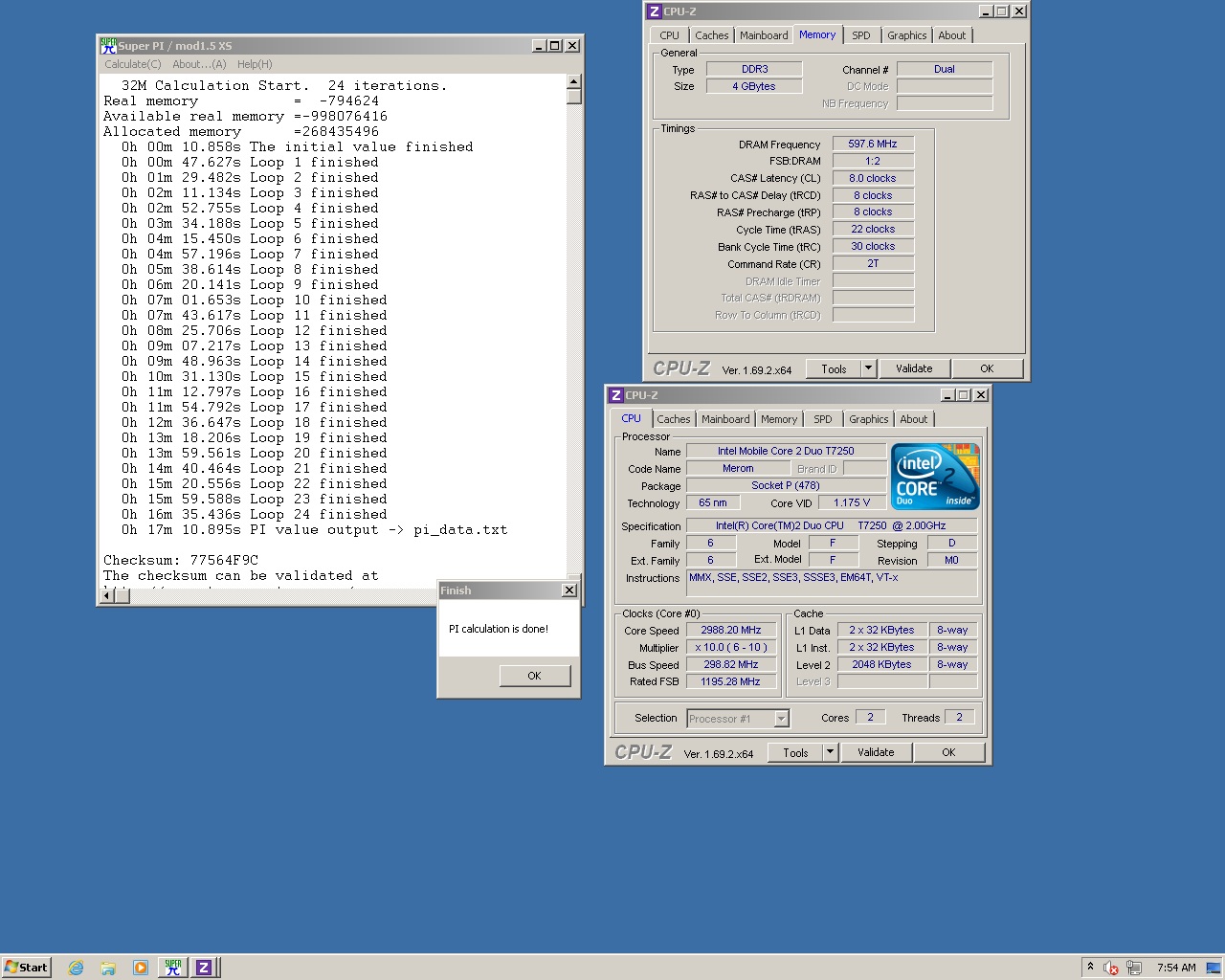
Task: Open Help(H) menu in Super PI
Action: coord(255,64)
